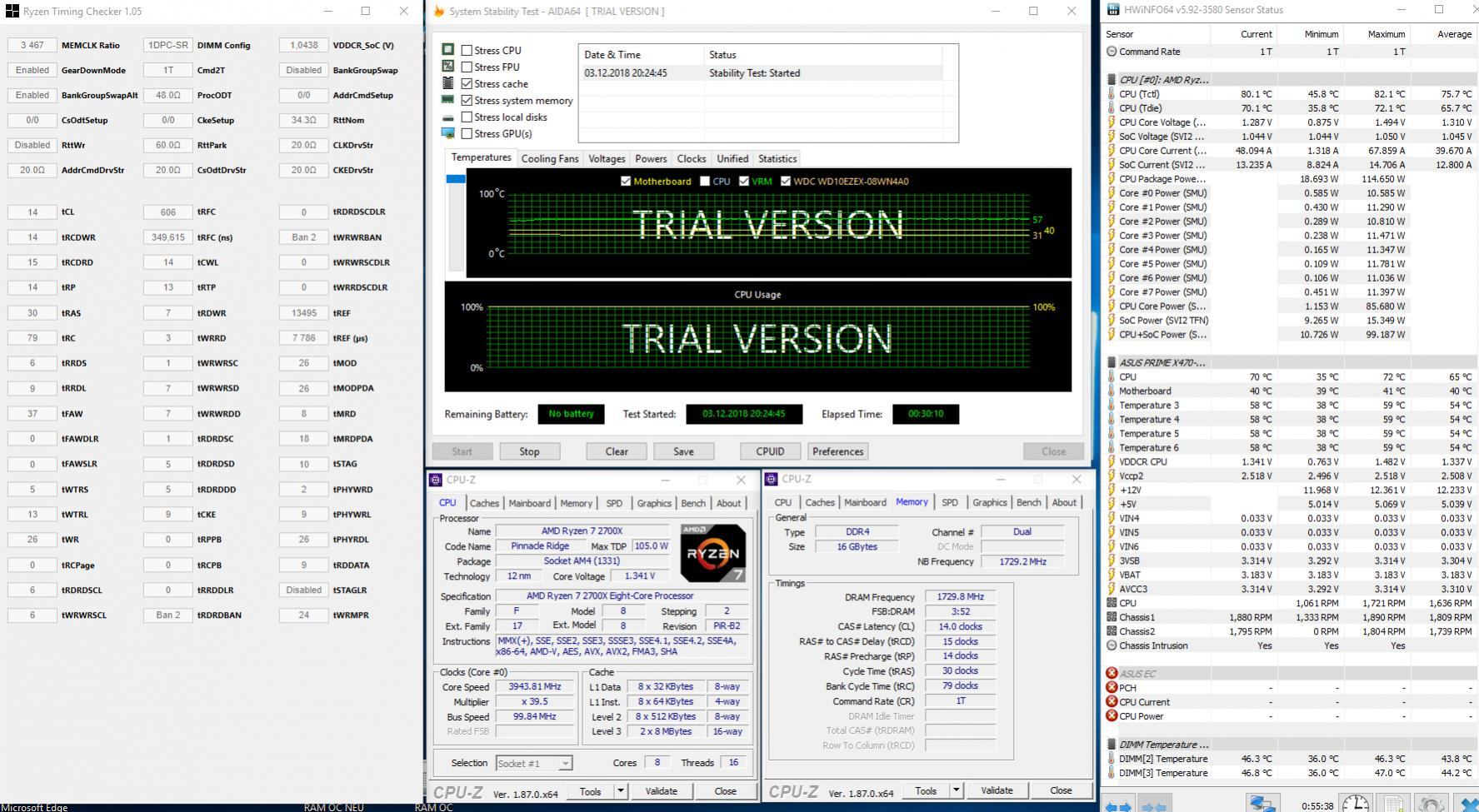Toggle Motherboard graph checkbox
Image resolution: width=1479 pixels, height=812 pixels.
click(x=626, y=181)
